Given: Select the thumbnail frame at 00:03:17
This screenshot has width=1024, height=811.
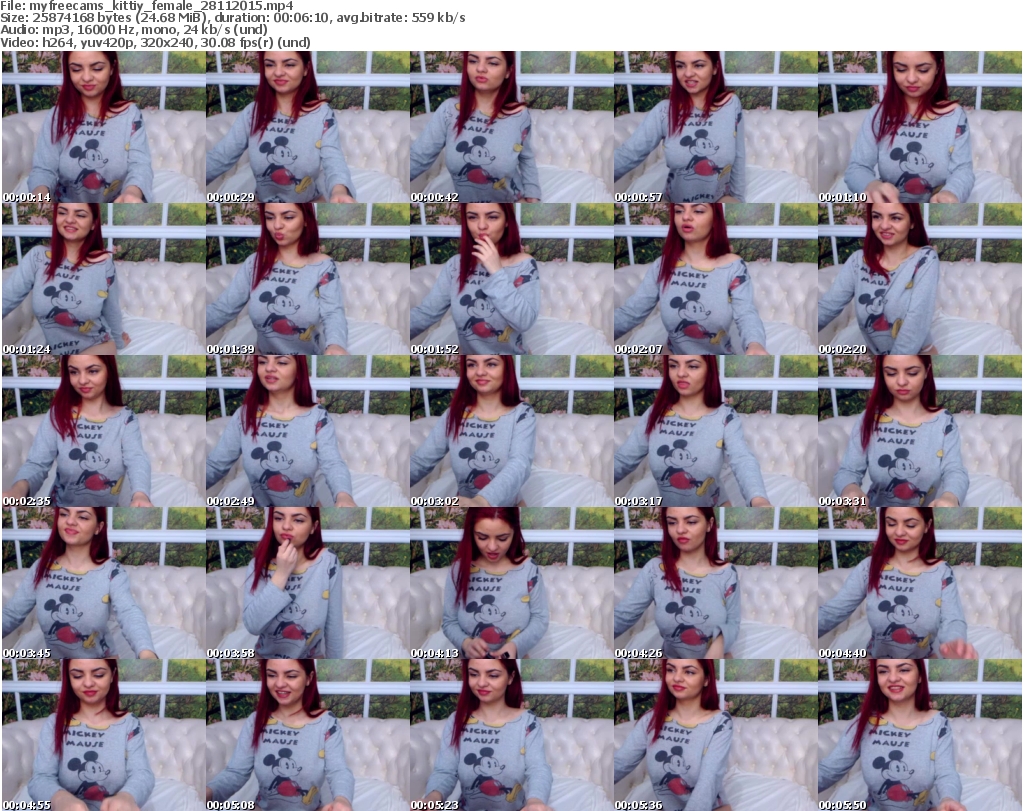Looking at the screenshot, I should [x=716, y=431].
